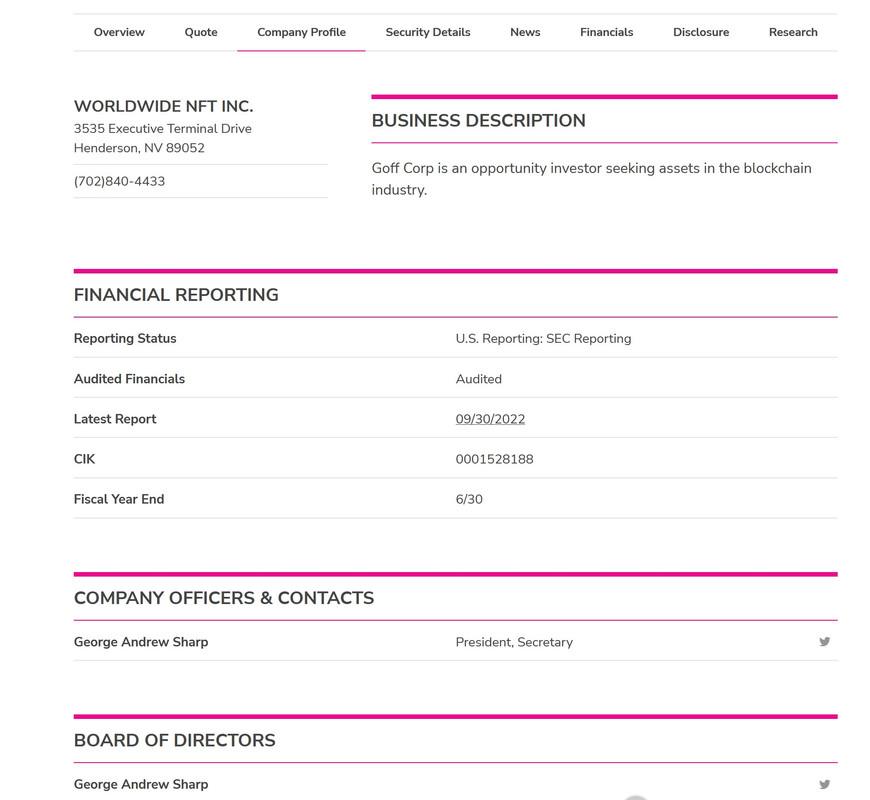Click the Financial Reporting heading
The width and height of the screenshot is (870, 800).
pyautogui.click(x=176, y=295)
